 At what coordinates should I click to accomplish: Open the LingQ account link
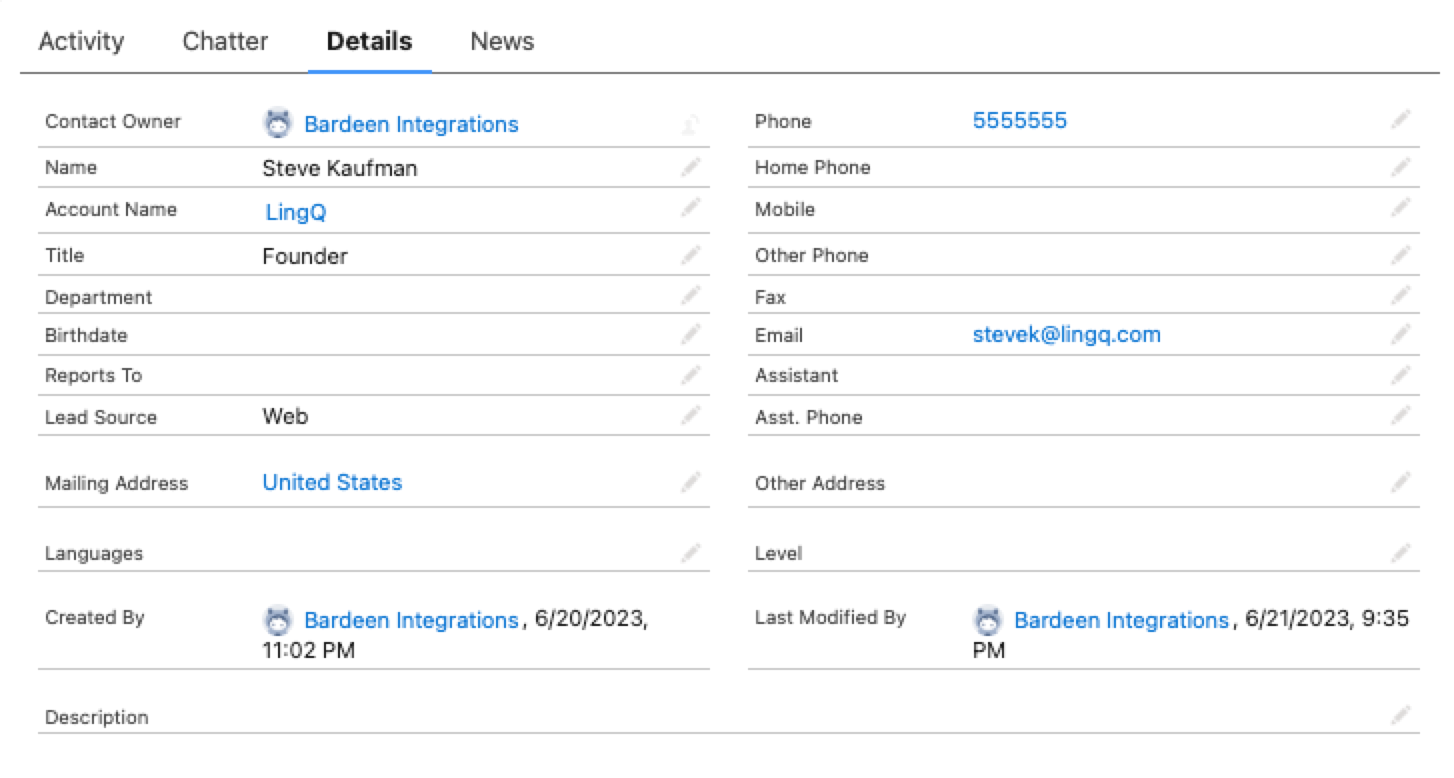tap(296, 212)
